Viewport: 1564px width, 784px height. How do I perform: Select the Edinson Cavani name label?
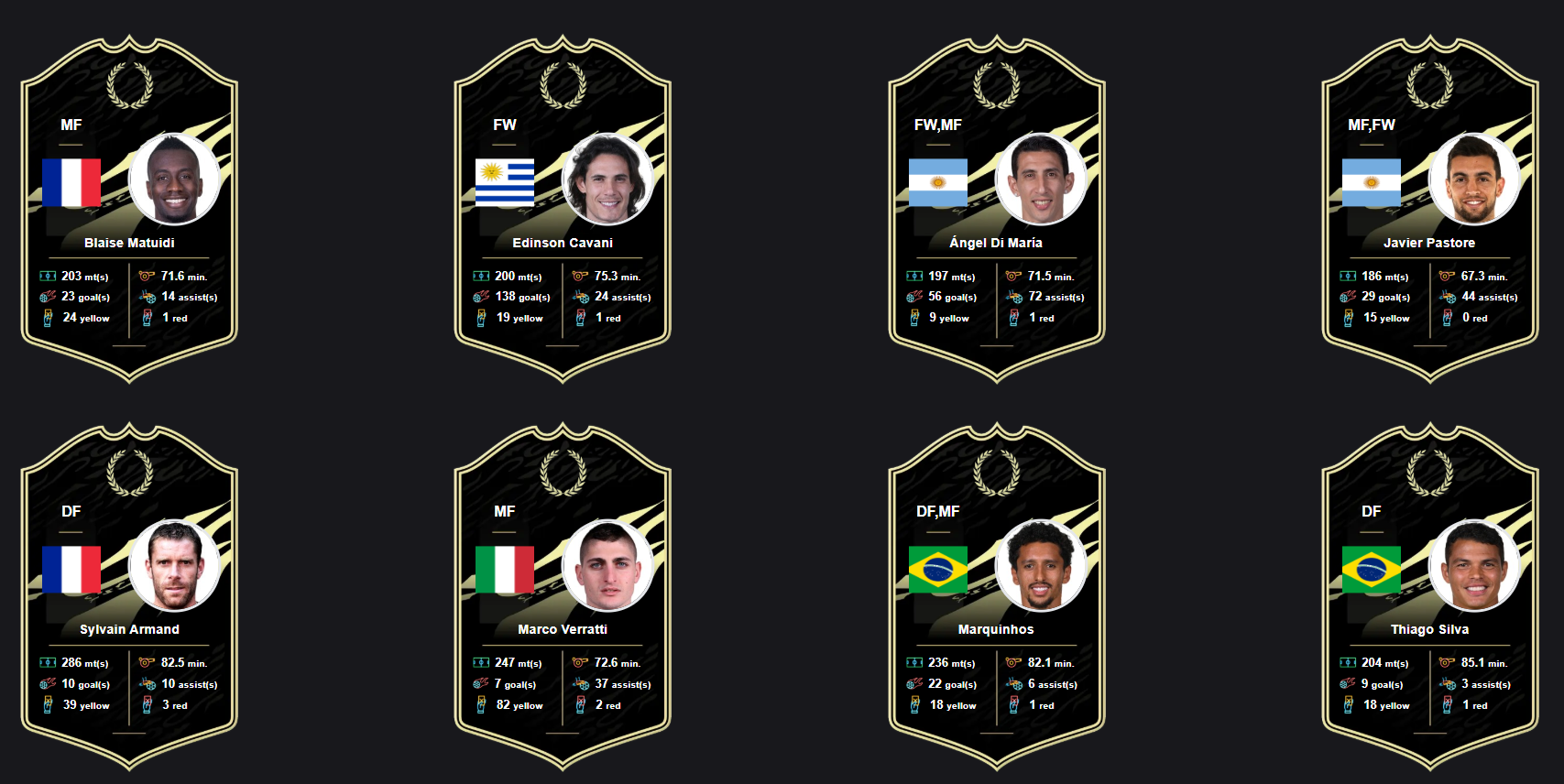click(563, 243)
